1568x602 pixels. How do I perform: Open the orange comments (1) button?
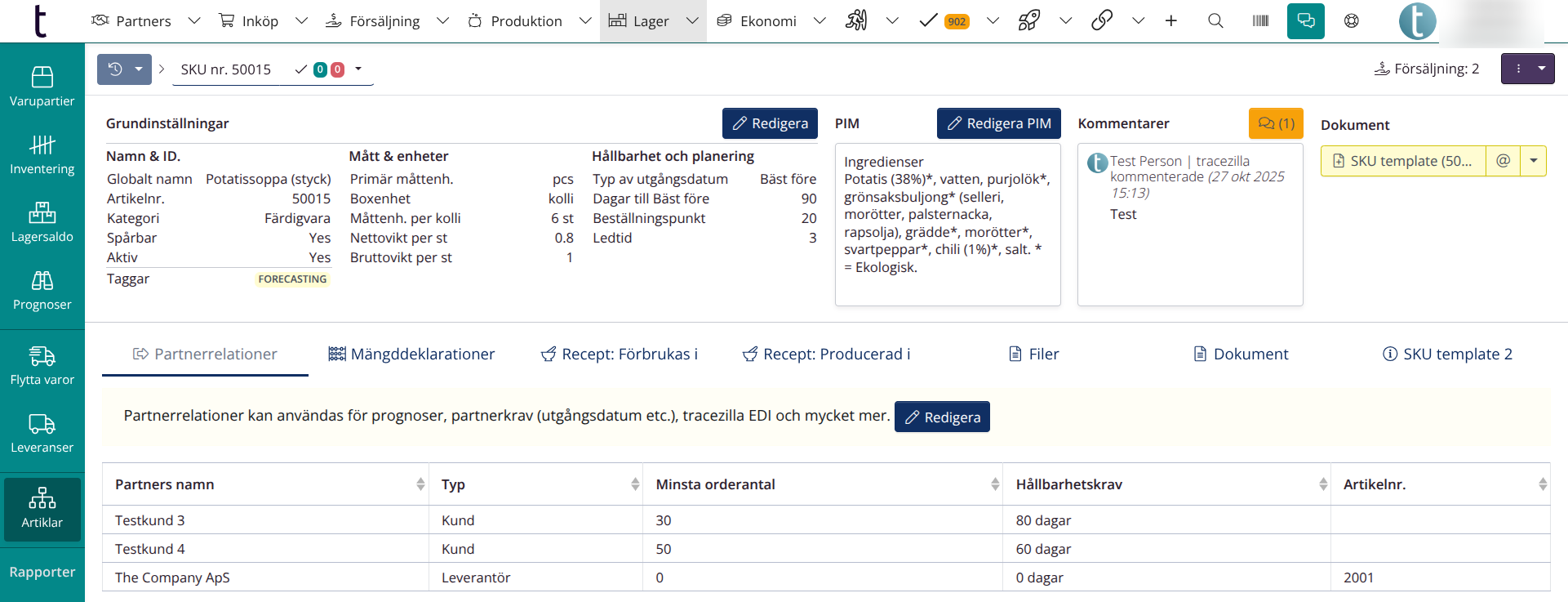(x=1275, y=123)
